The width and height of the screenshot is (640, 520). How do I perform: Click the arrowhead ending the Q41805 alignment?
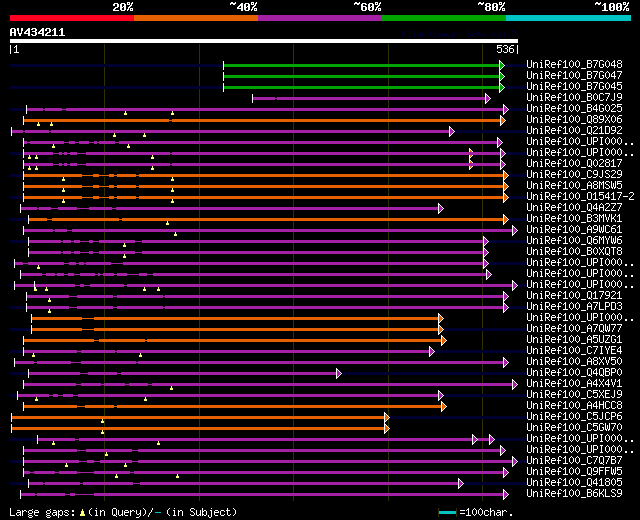coord(461,484)
